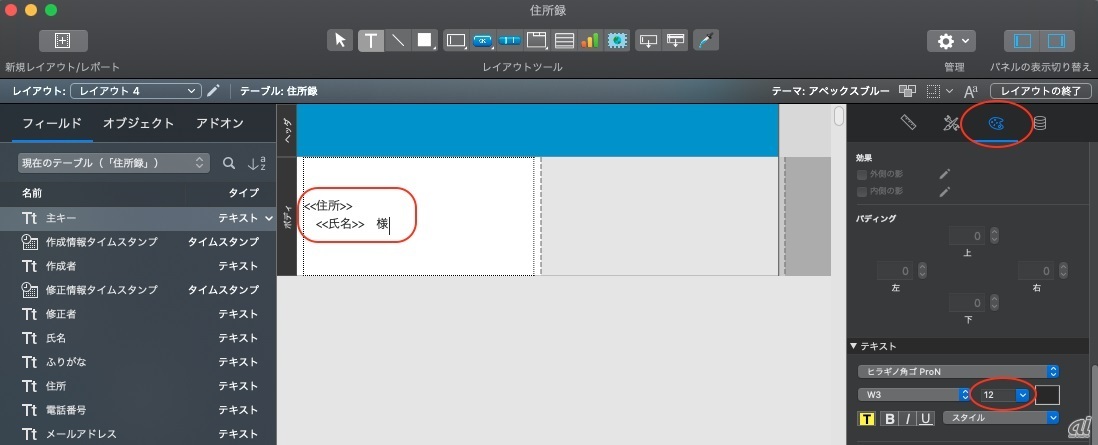Open the Position ruler inspector tab
This screenshot has width=1098, height=445.
click(908, 123)
